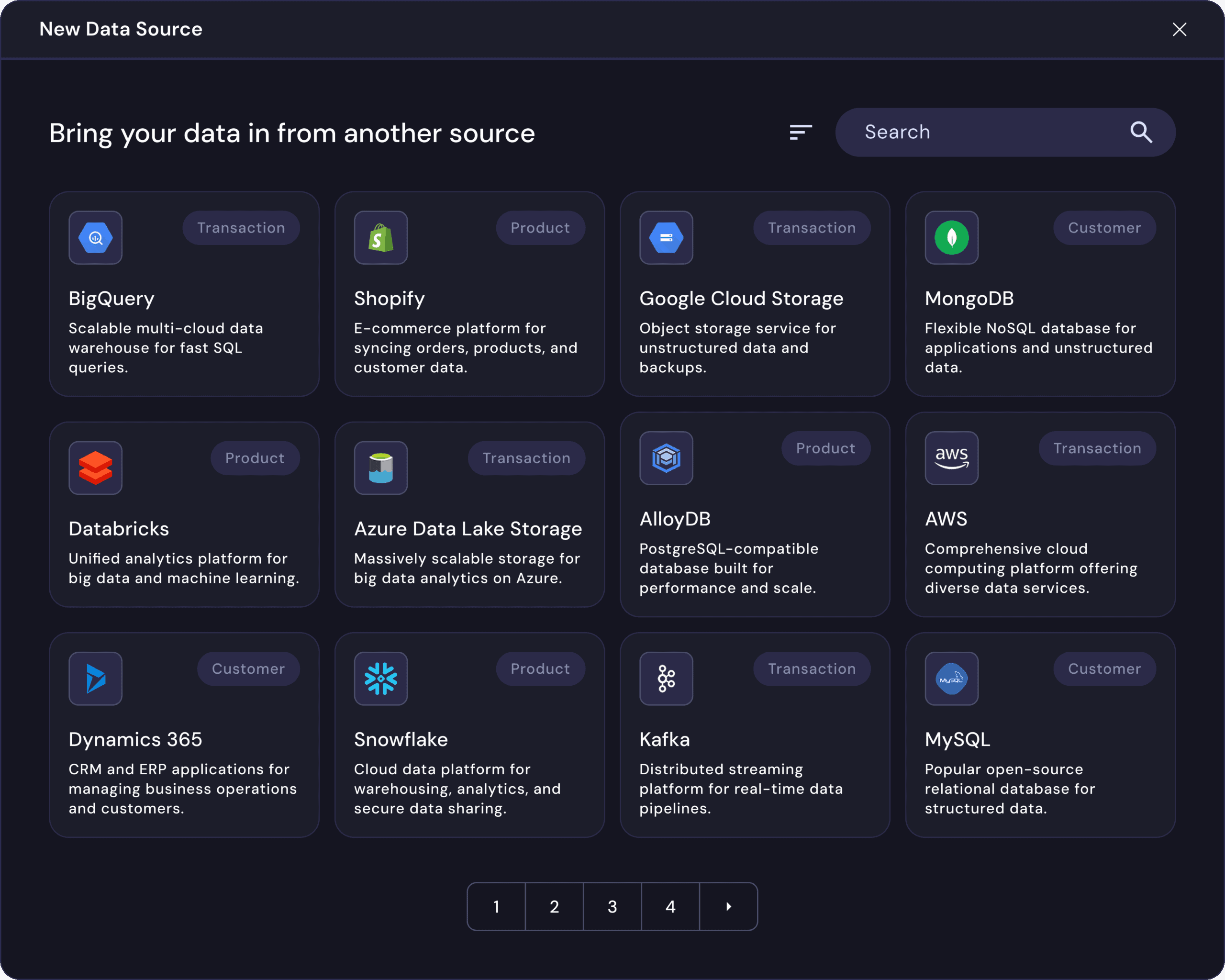Toggle the Transaction tag on the BigQuery card

(241, 227)
